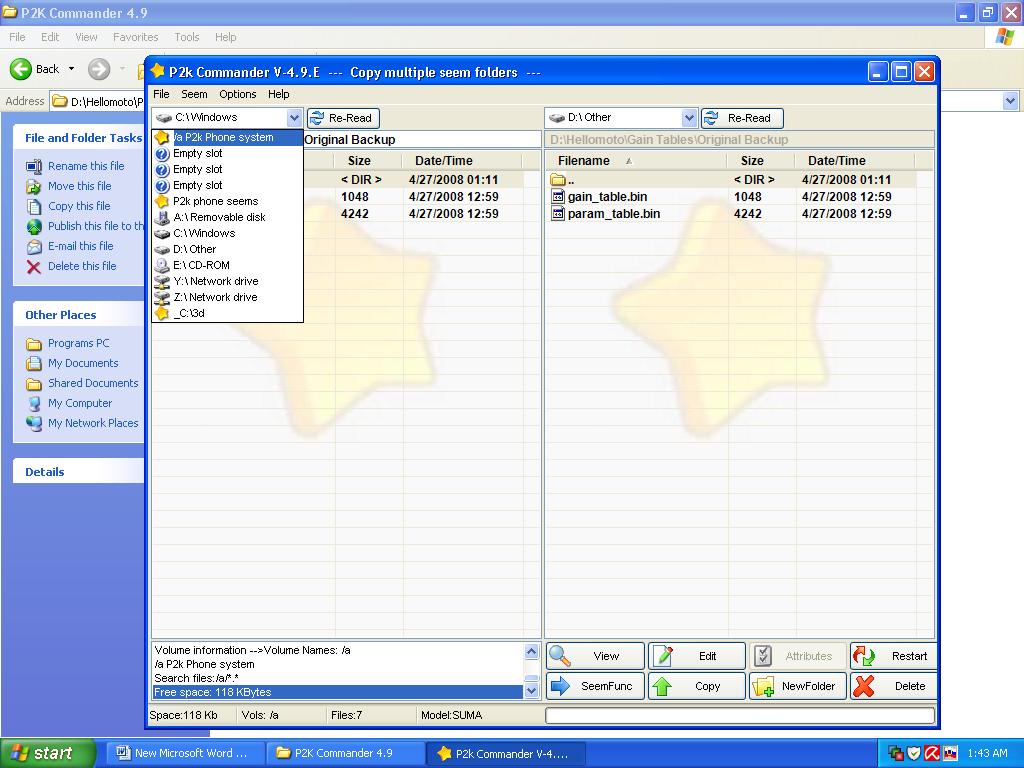Open the Edit menu in the Explorer window
Viewport: 1024px width, 768px height.
pos(50,37)
